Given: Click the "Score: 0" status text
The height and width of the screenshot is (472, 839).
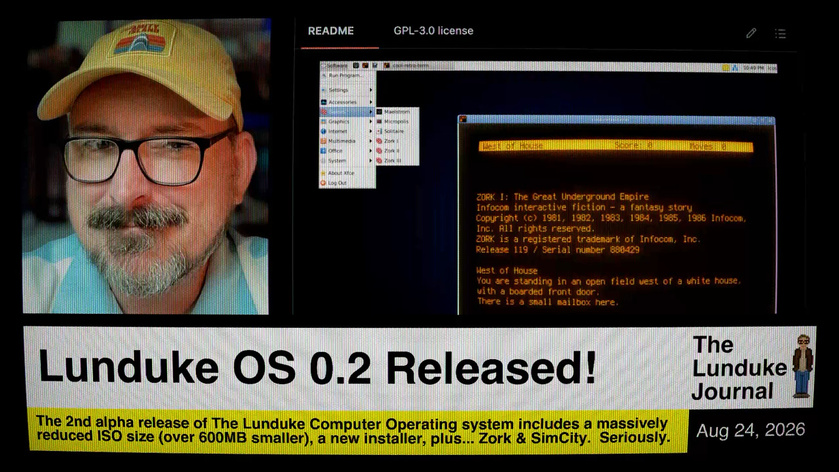Looking at the screenshot, I should [x=634, y=146].
